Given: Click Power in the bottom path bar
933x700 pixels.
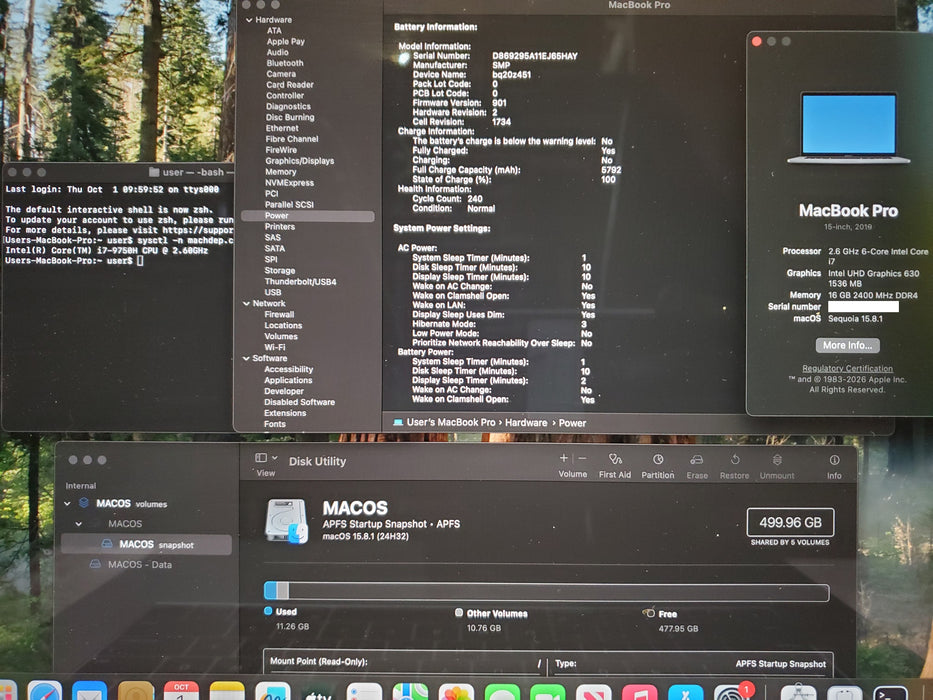Looking at the screenshot, I should [x=572, y=423].
